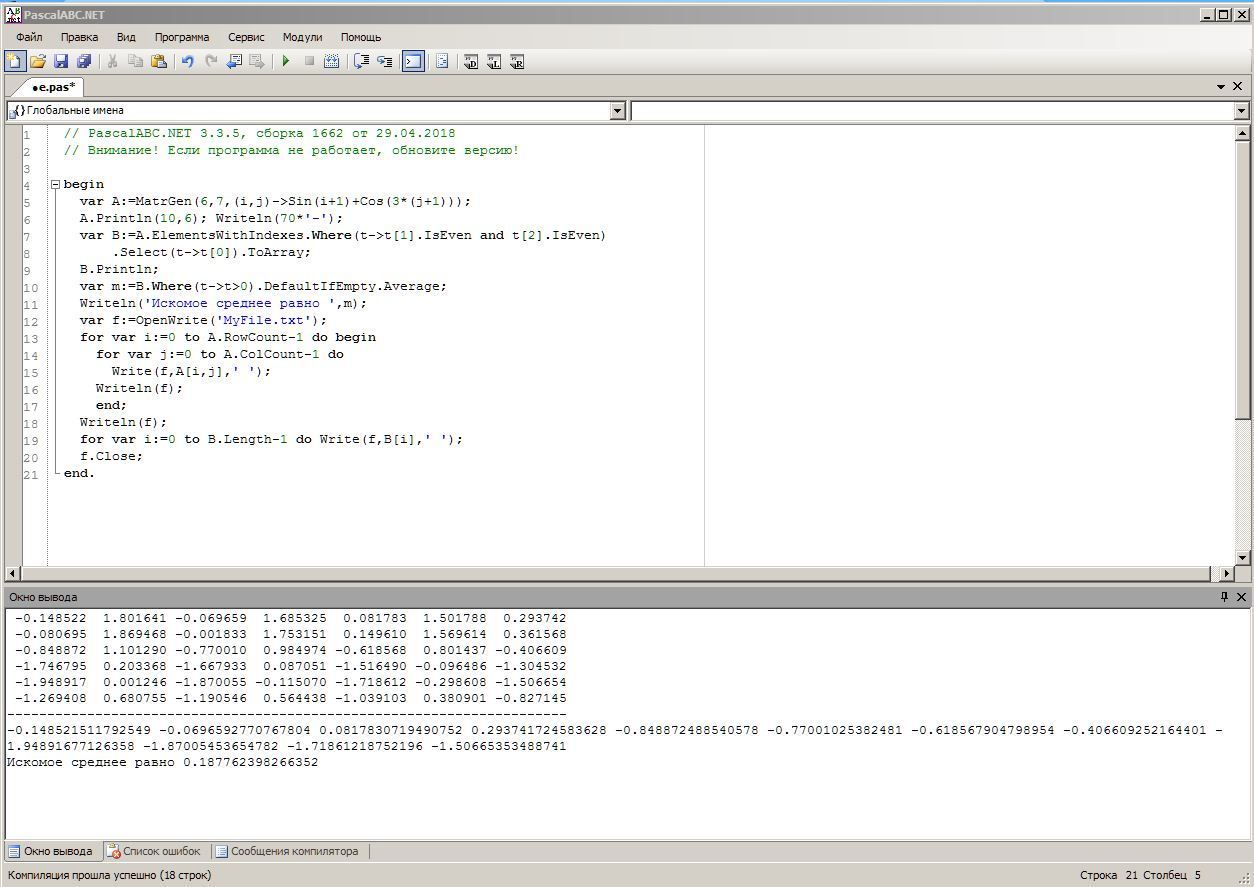The width and height of the screenshot is (1254, 887).
Task: Open the document tab list arrow
Action: click(x=1221, y=87)
